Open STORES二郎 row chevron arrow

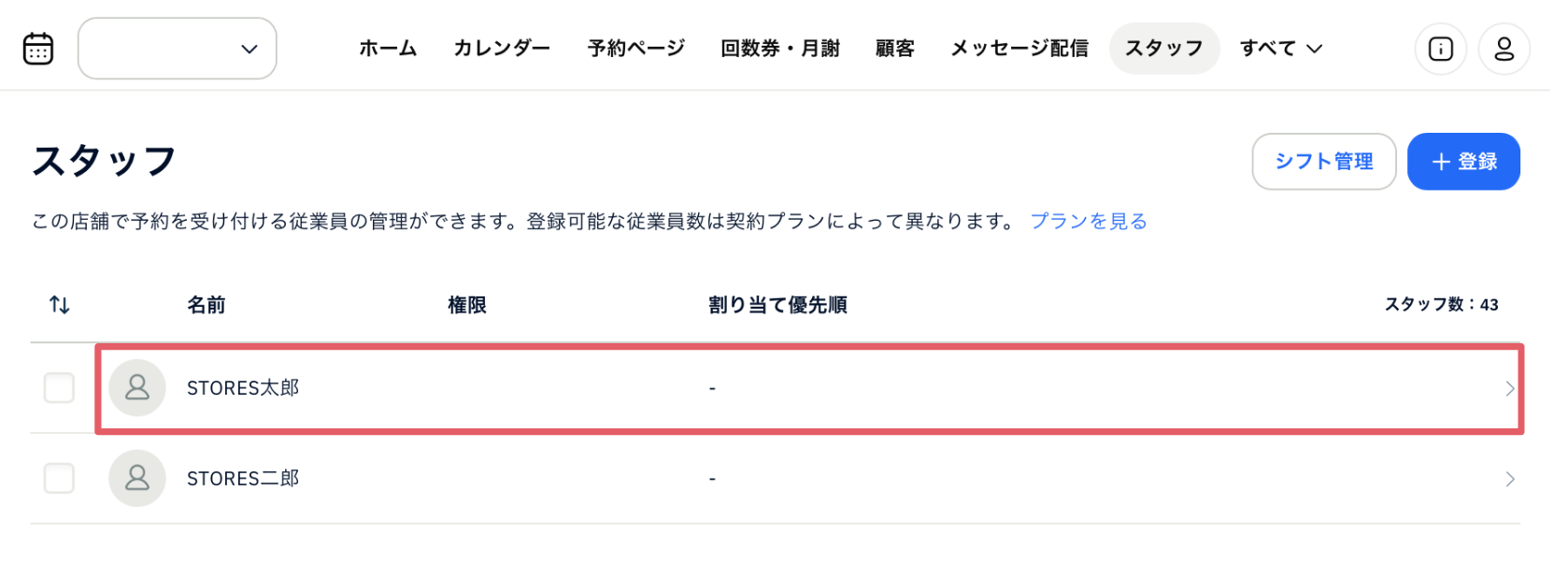[x=1509, y=480]
